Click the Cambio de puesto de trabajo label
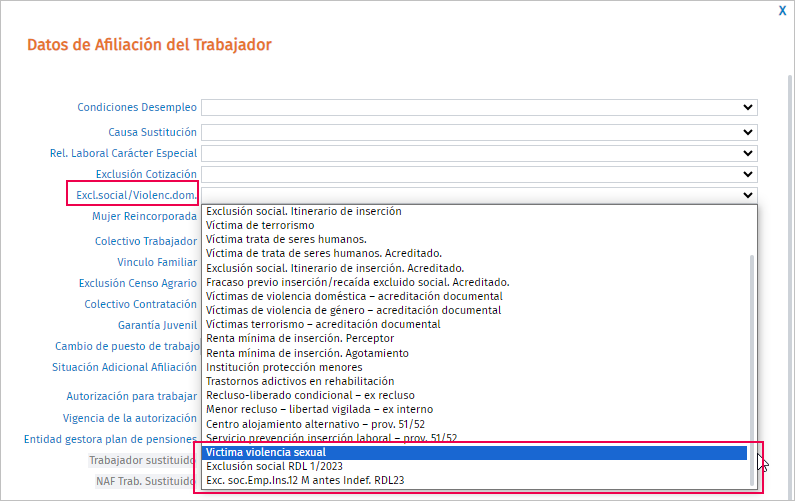 coord(127,346)
